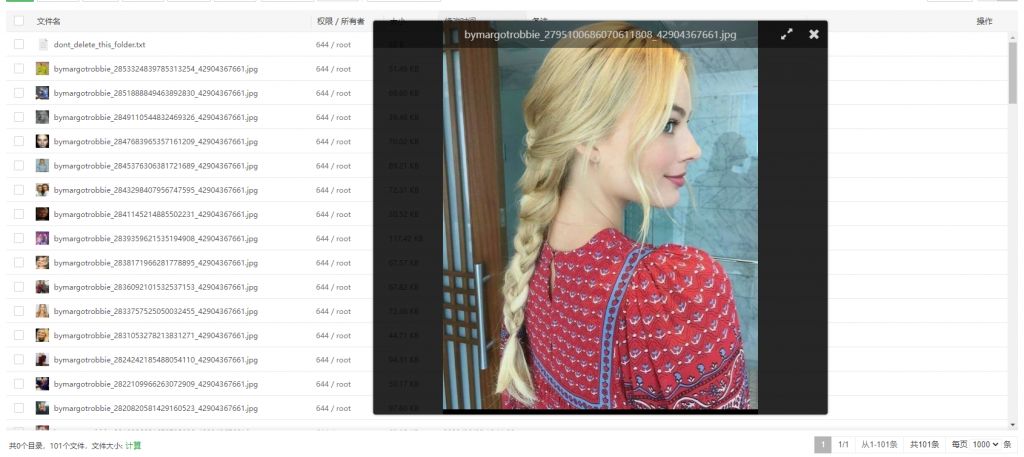
Task: Open bymargotrobbie_2847683965357161209_42904367661.jpg file name
Action: click(x=155, y=142)
